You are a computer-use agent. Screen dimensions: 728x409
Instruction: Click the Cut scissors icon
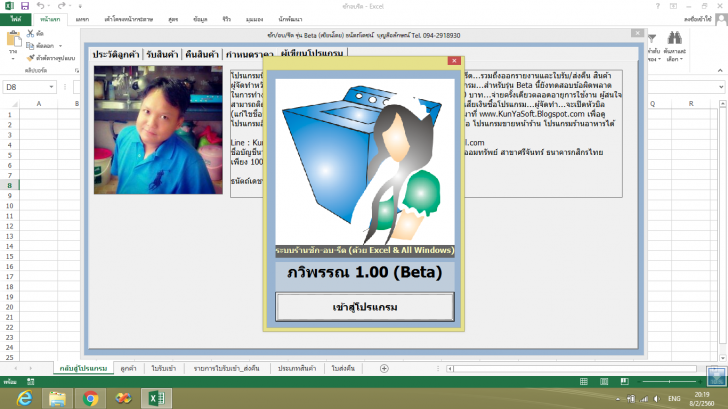point(30,33)
